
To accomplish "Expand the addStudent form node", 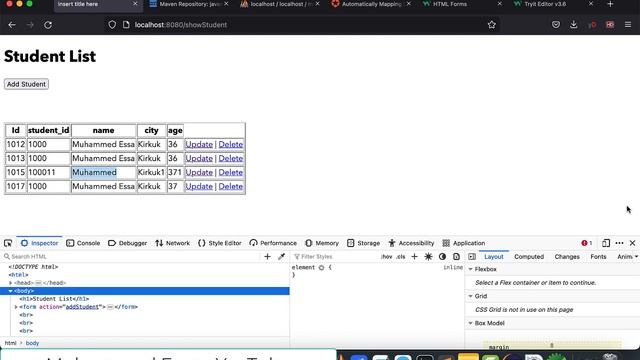I will 16,307.
